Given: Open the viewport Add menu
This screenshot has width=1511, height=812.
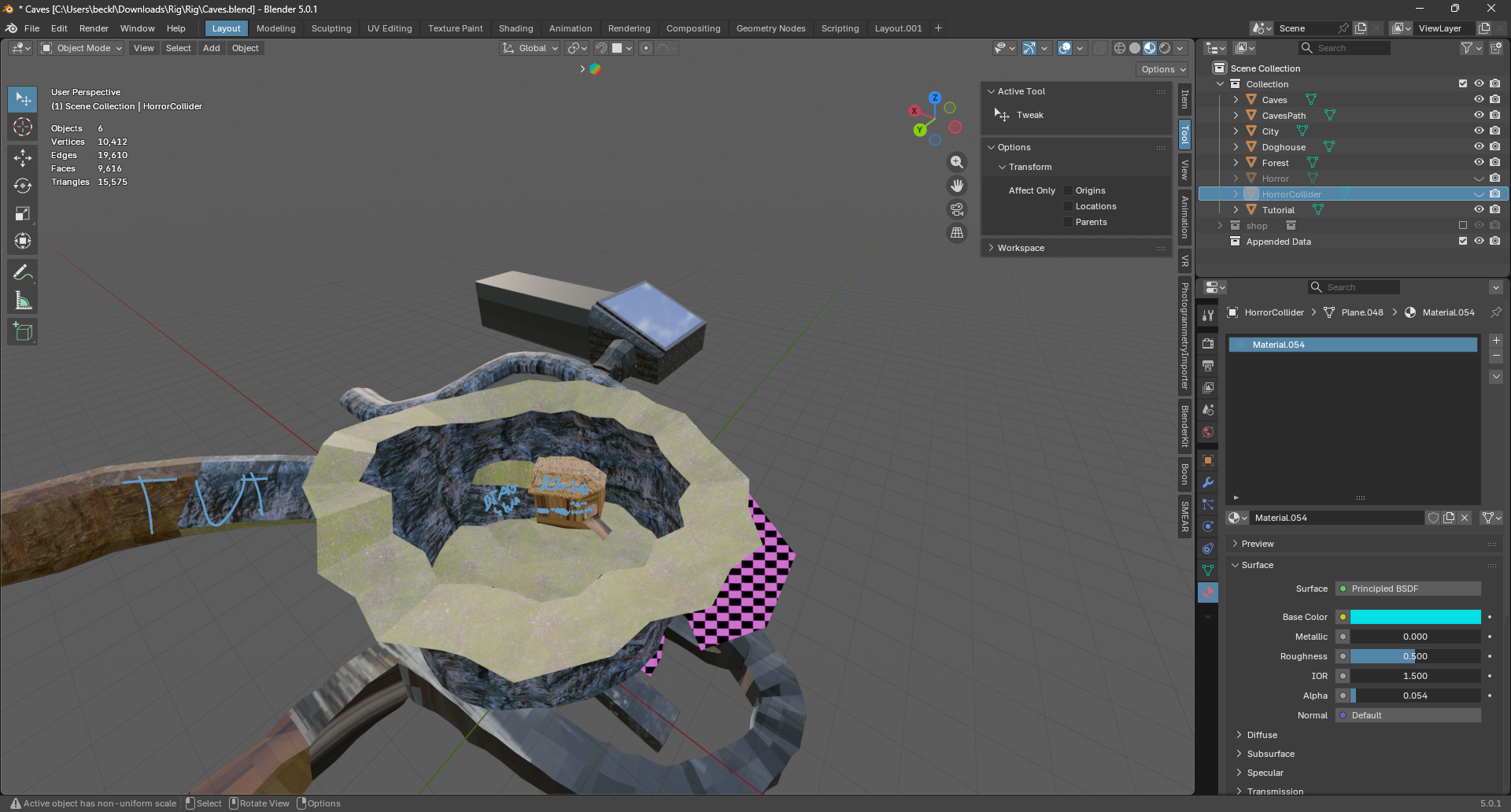Looking at the screenshot, I should tap(211, 48).
